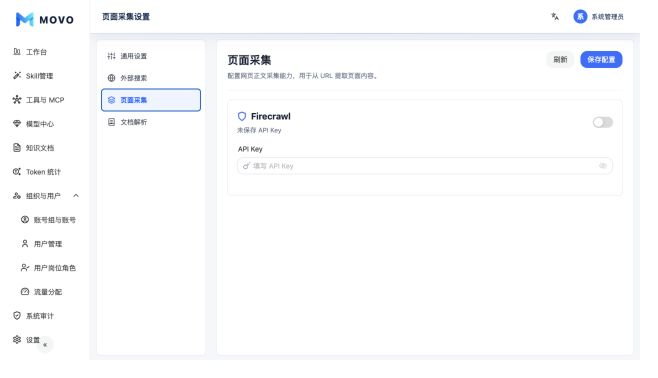Click the 页面采集 layers icon

click(x=111, y=100)
